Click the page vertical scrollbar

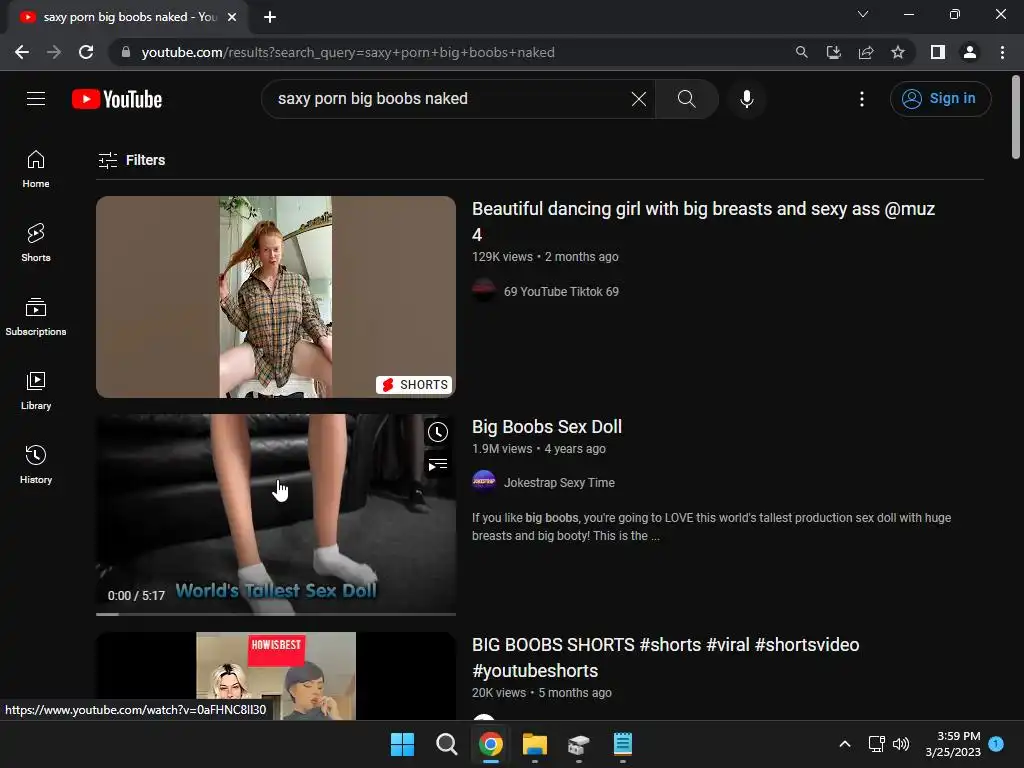[1016, 118]
